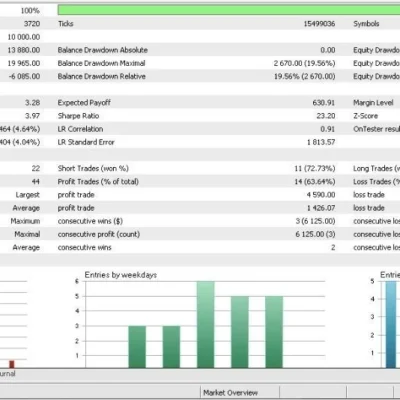Click the green 100% progress bar
The height and width of the screenshot is (400, 400).
tap(229, 10)
